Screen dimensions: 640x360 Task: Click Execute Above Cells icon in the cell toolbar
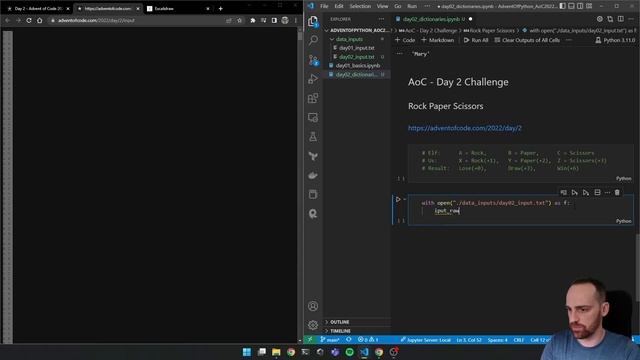point(575,192)
